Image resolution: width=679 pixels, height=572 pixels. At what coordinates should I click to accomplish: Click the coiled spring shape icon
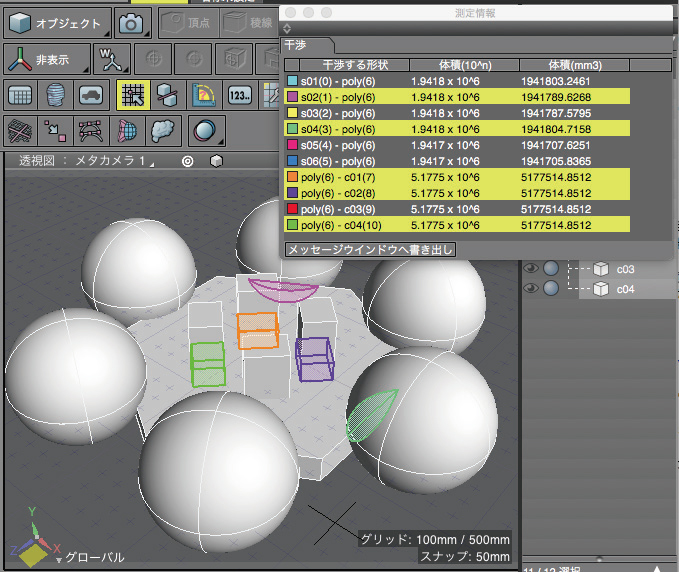tap(56, 95)
